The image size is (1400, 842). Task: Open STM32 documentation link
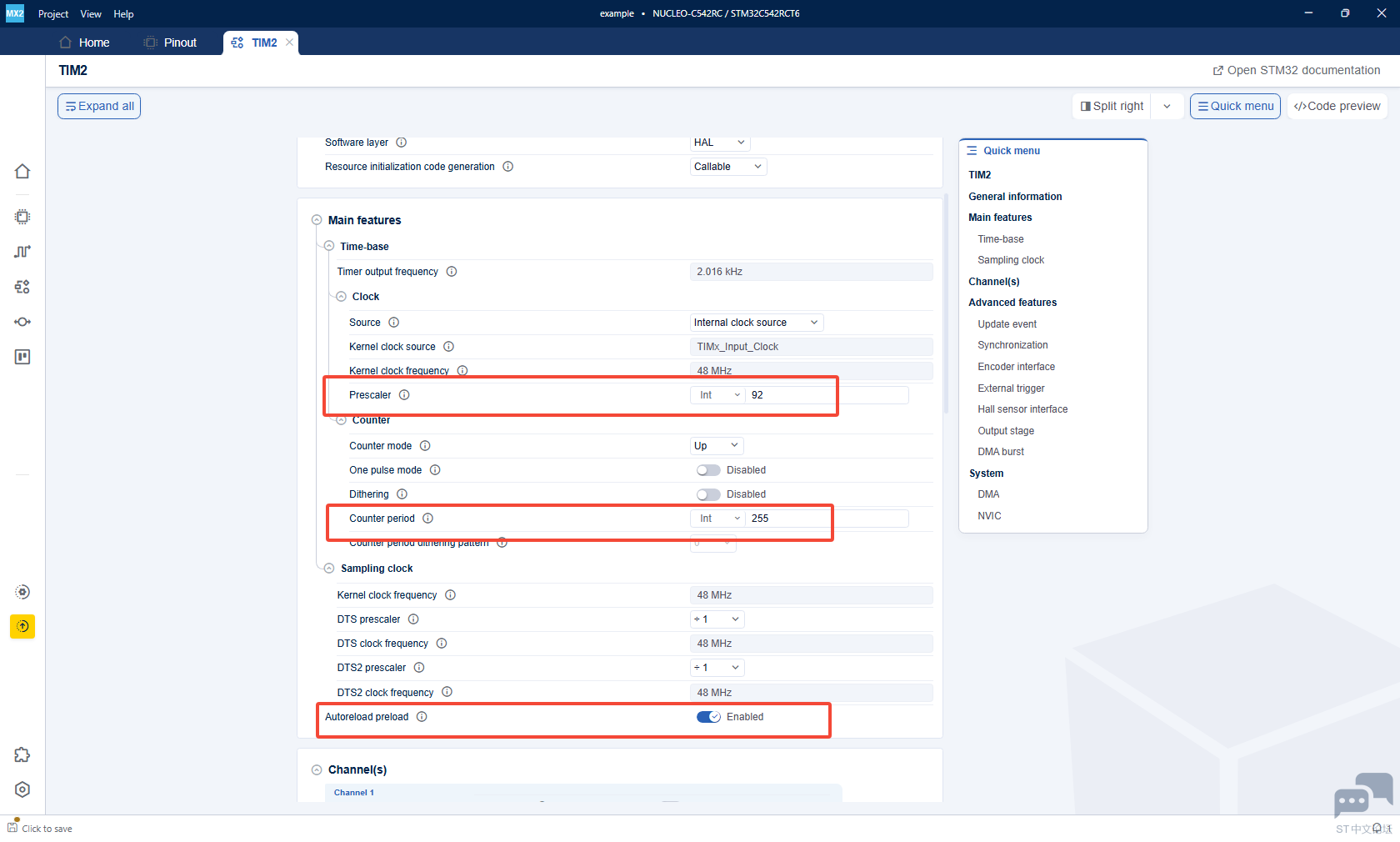(x=1297, y=71)
